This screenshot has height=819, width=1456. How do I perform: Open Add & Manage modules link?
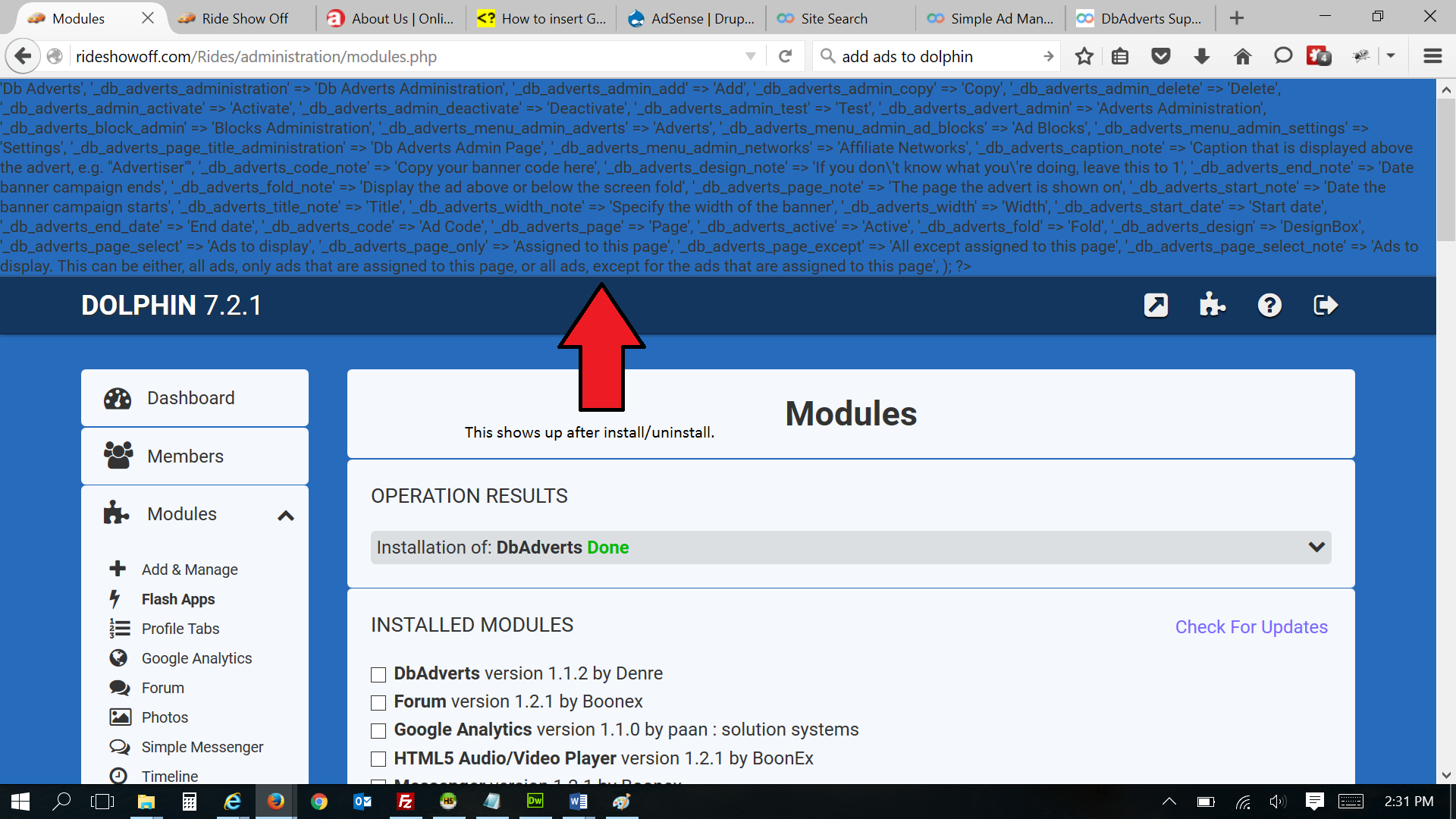click(190, 570)
